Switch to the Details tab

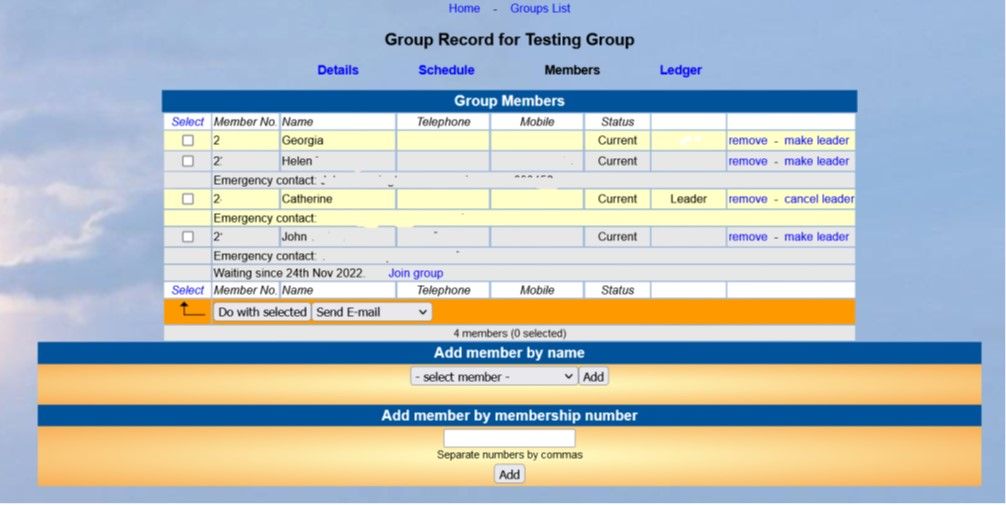point(338,70)
